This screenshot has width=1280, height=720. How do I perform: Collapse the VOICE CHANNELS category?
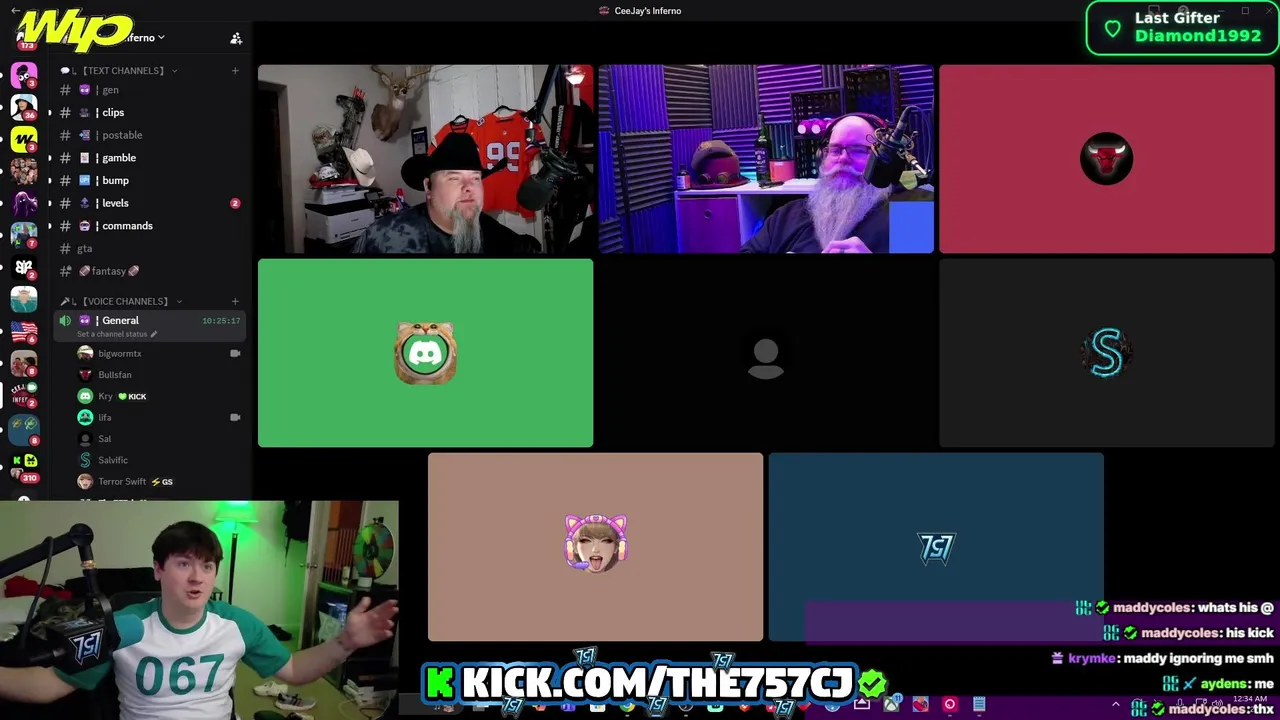122,301
